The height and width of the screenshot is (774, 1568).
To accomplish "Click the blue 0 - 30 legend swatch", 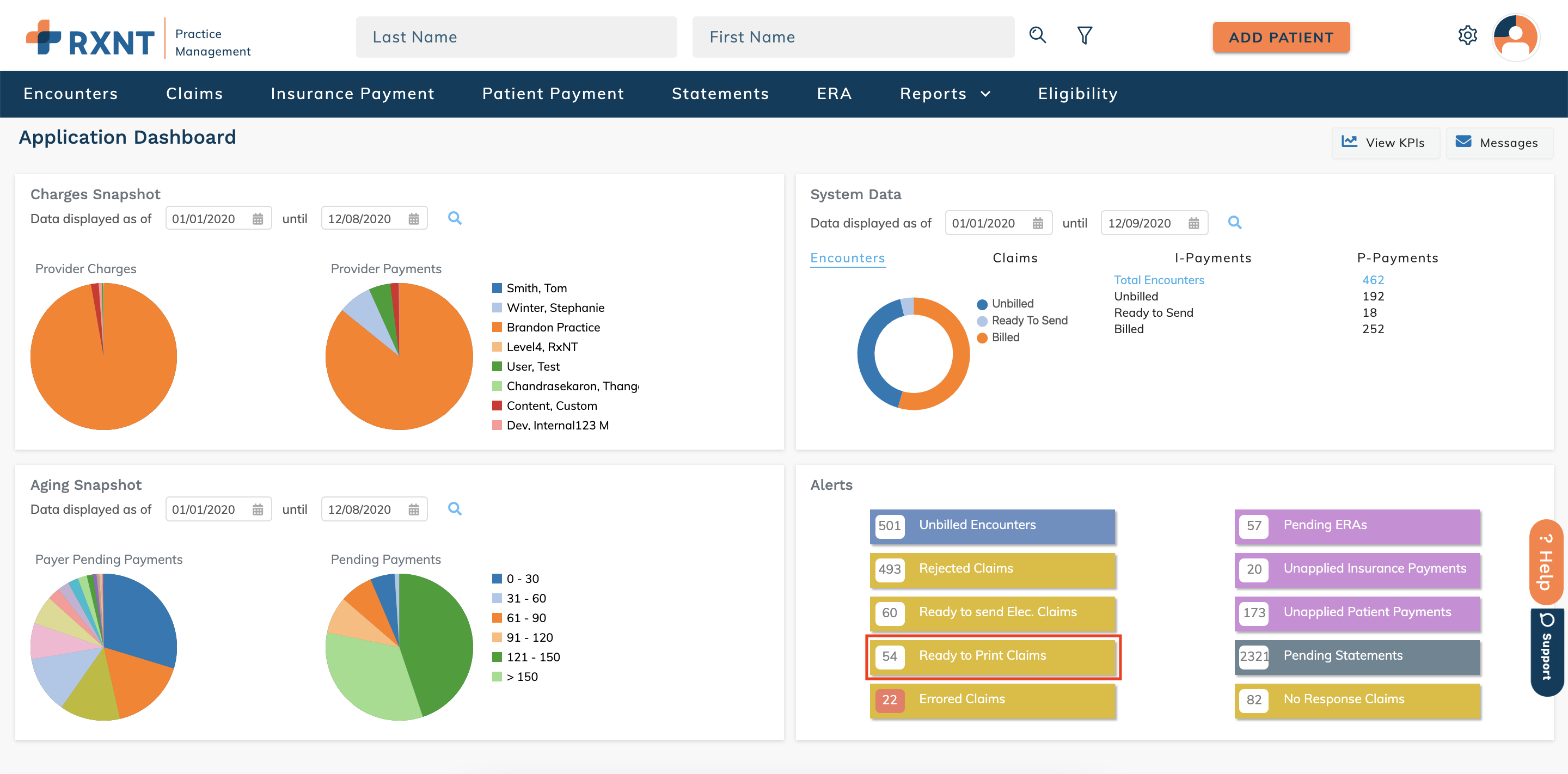I will tap(497, 579).
